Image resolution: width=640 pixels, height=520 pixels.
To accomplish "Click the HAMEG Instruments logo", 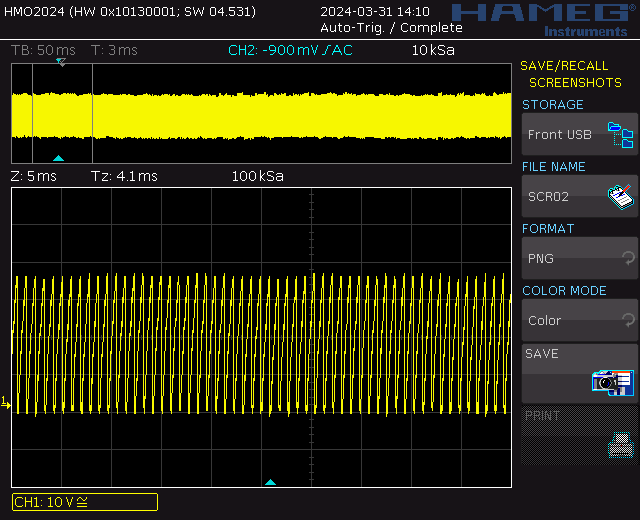I will [545, 20].
